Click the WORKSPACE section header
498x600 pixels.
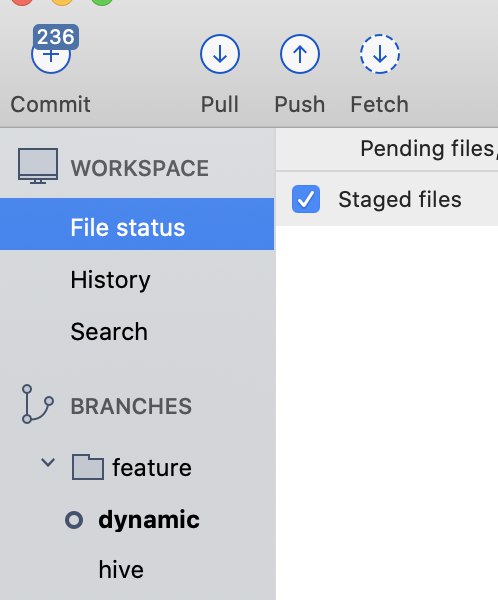[x=140, y=168]
